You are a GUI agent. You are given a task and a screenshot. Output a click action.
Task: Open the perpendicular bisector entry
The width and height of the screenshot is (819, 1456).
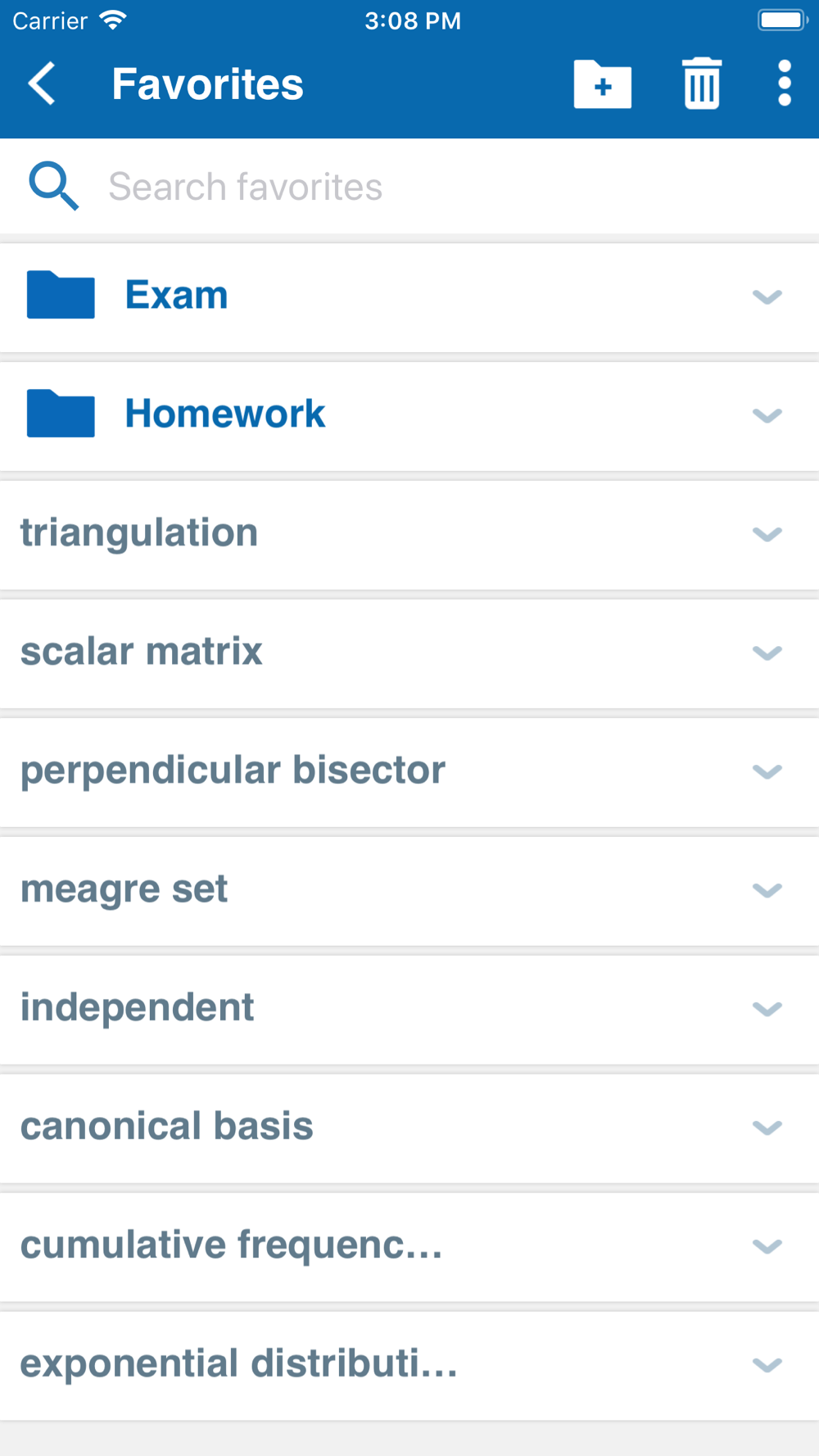pyautogui.click(x=233, y=771)
